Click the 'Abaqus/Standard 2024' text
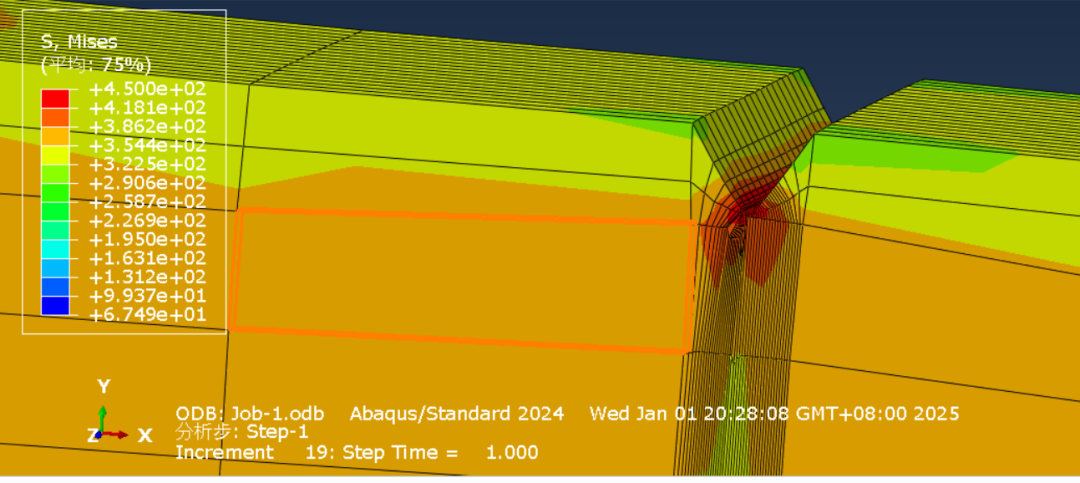1080x483 pixels. 457,414
